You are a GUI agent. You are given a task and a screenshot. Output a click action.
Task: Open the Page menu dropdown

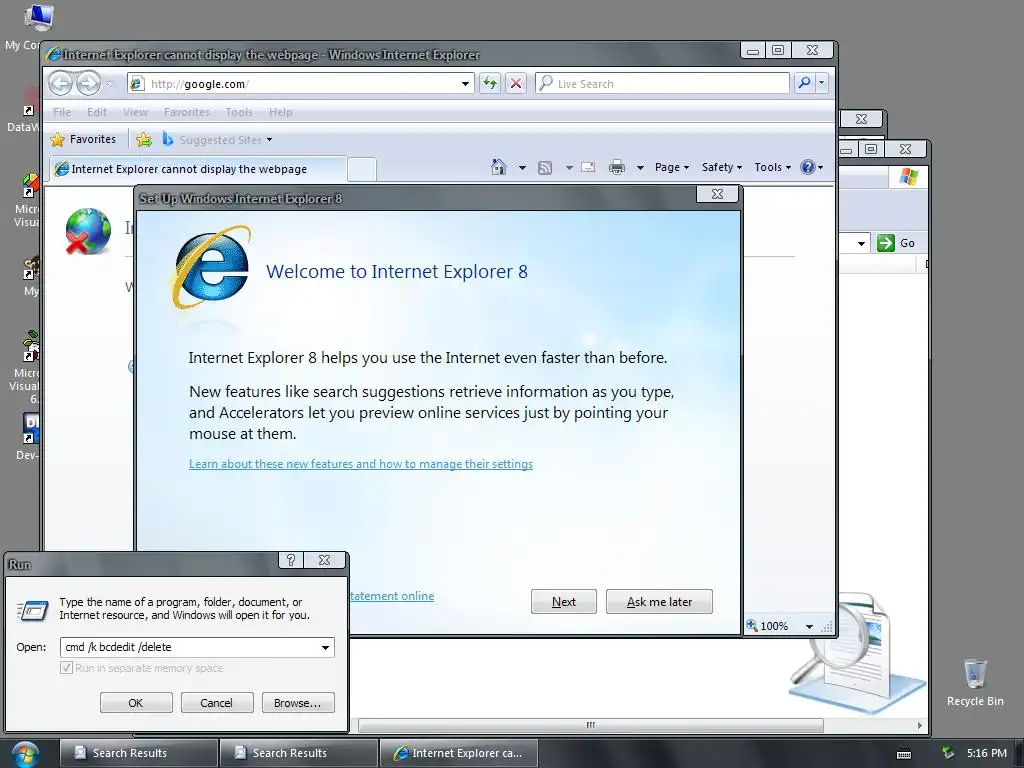pos(672,167)
